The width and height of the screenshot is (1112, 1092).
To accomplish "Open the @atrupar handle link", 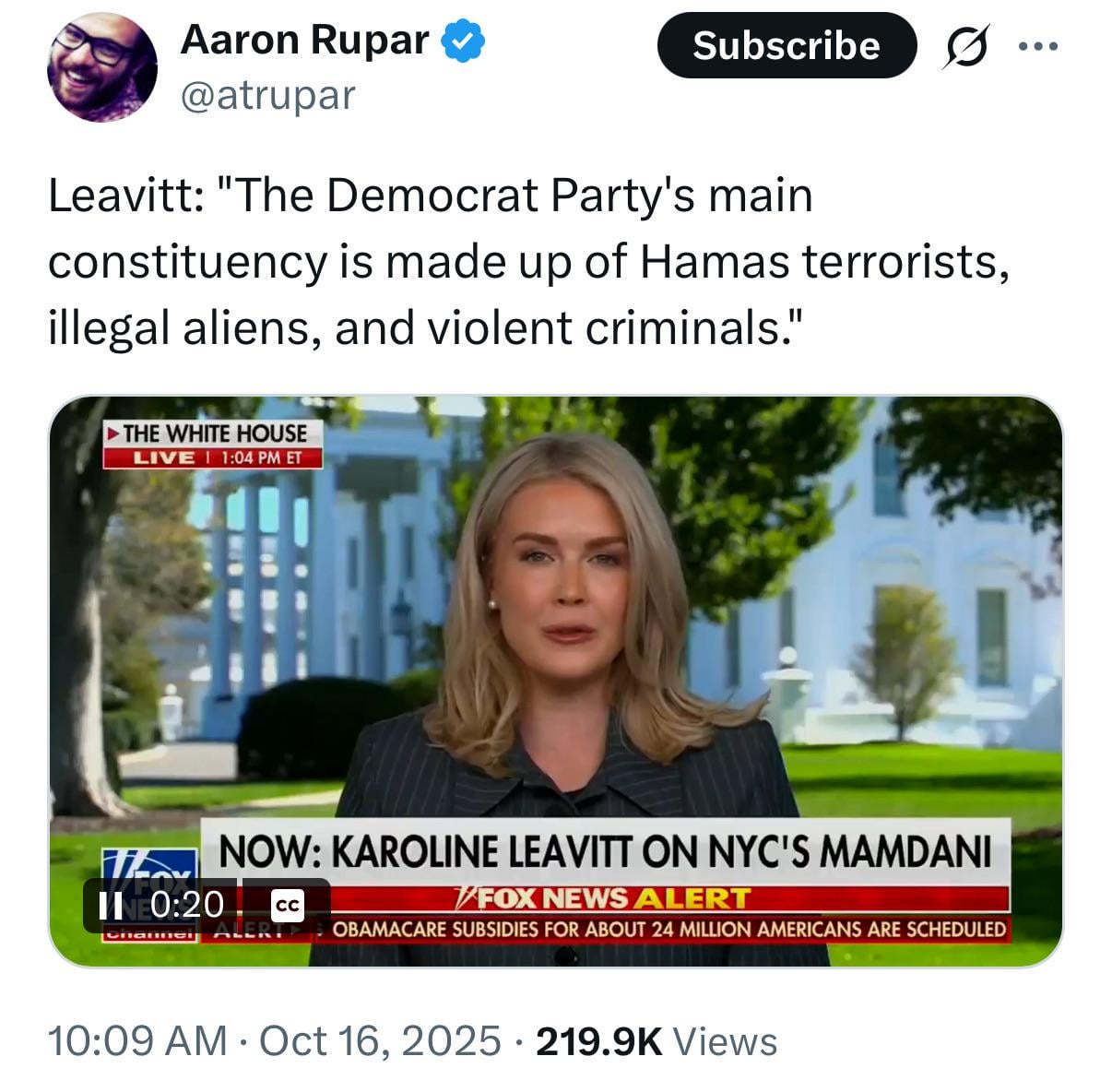I will tap(267, 95).
